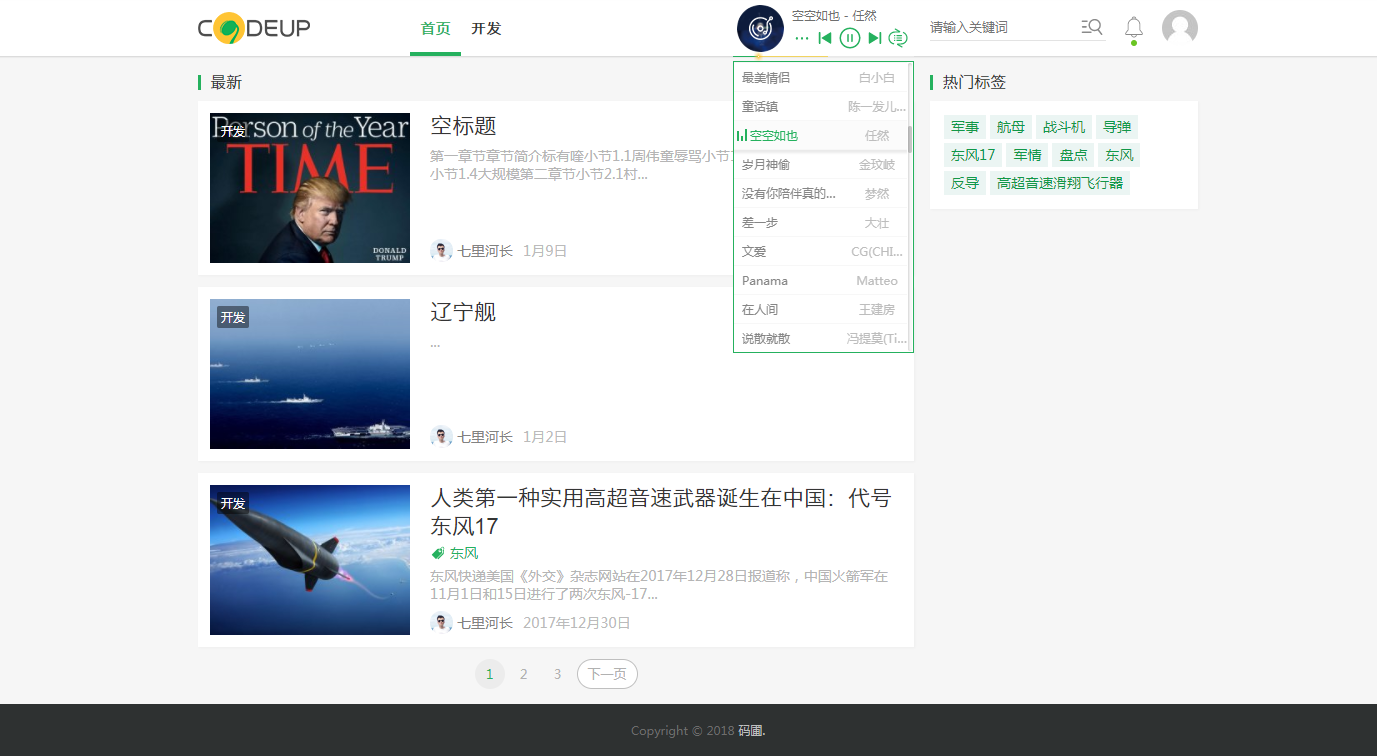Play 文爱 from the playlist

(821, 251)
